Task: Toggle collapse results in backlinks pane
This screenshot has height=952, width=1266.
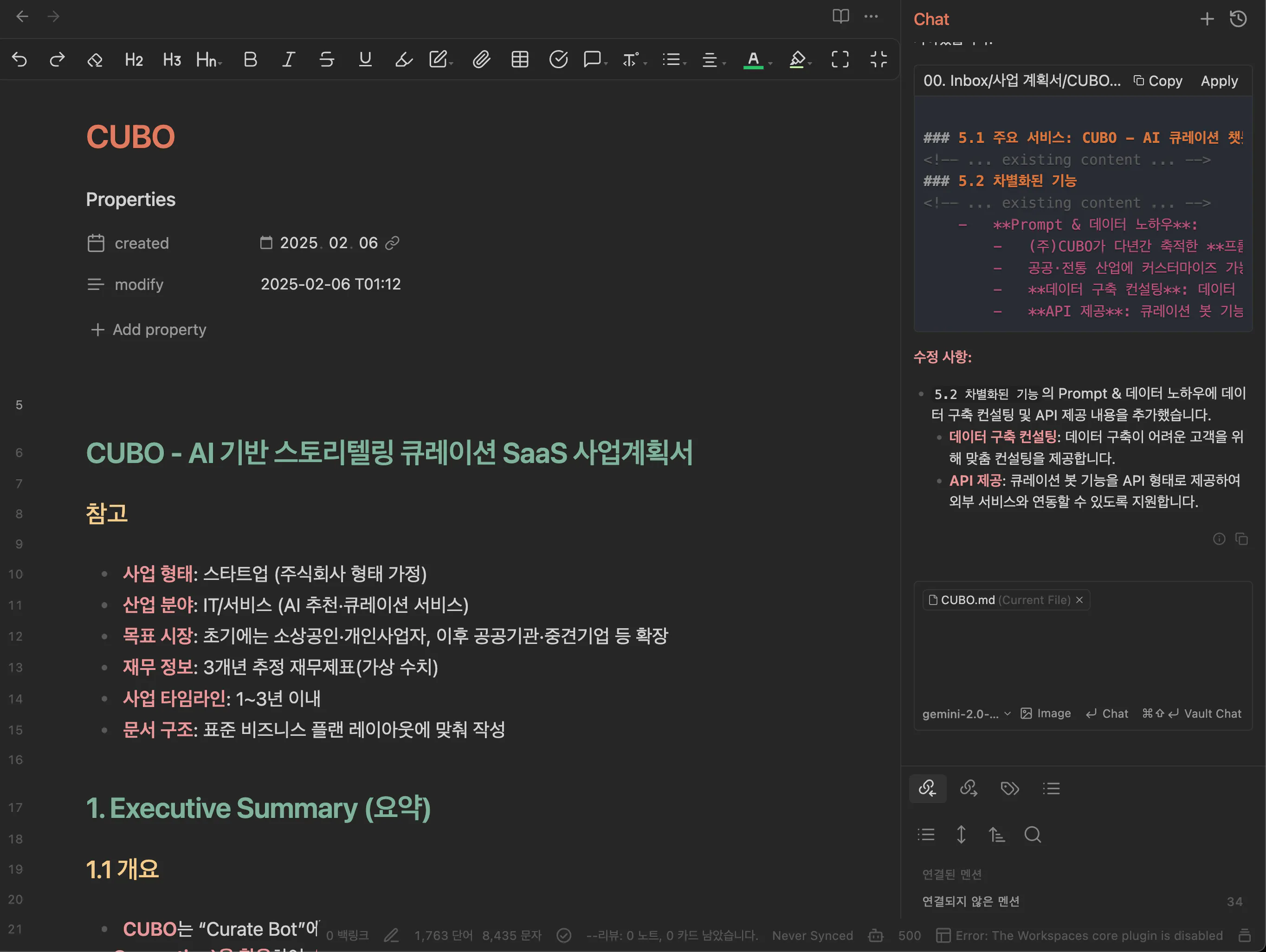Action: [926, 835]
